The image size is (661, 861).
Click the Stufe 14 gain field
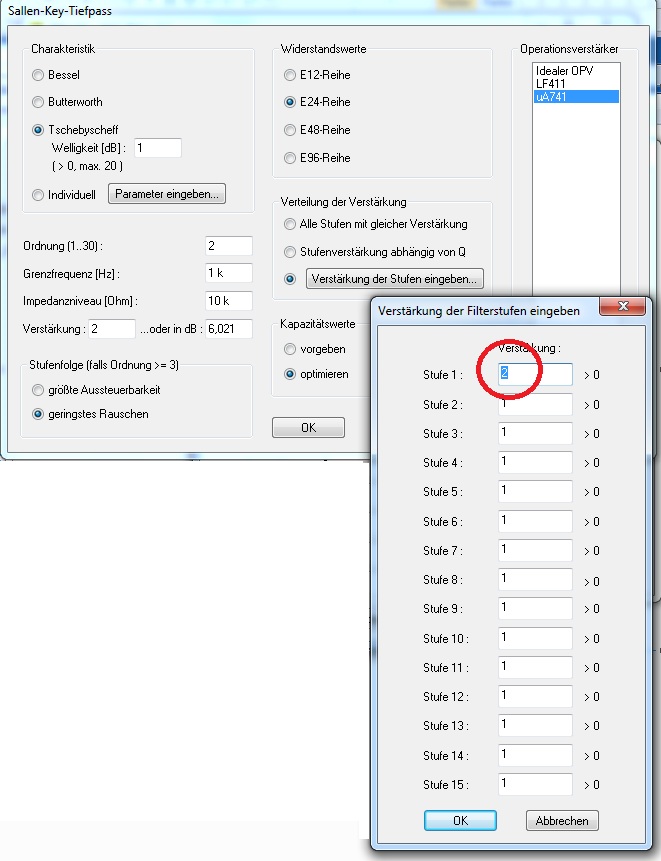click(x=535, y=755)
